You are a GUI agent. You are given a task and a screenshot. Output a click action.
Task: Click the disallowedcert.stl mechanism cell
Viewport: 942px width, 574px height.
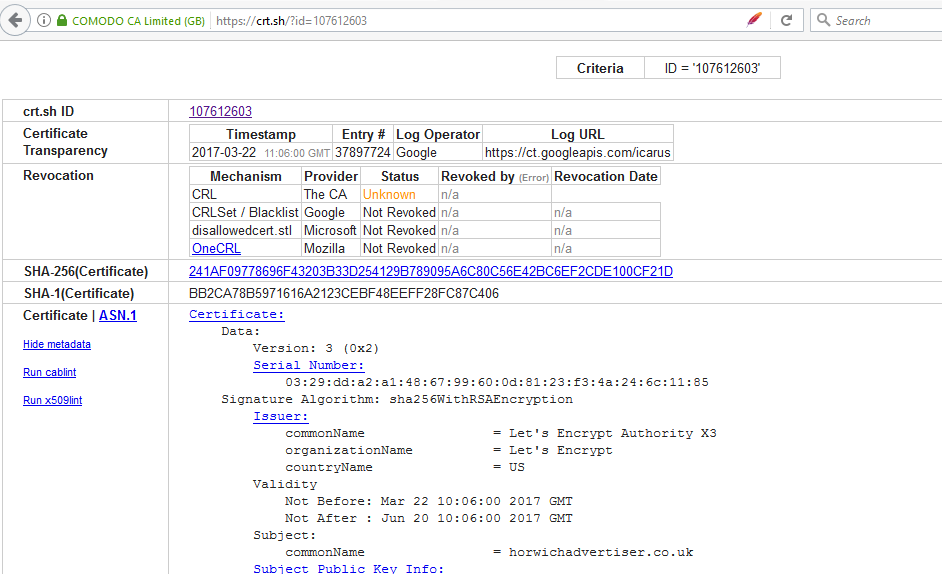coord(245,231)
